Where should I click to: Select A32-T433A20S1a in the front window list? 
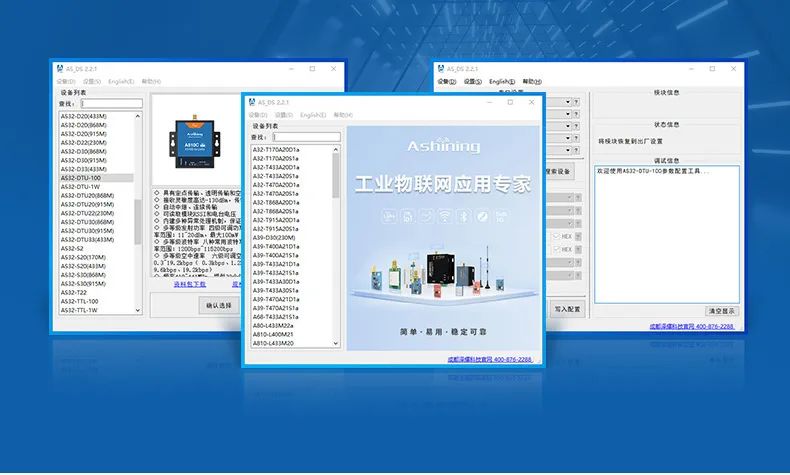click(x=276, y=176)
